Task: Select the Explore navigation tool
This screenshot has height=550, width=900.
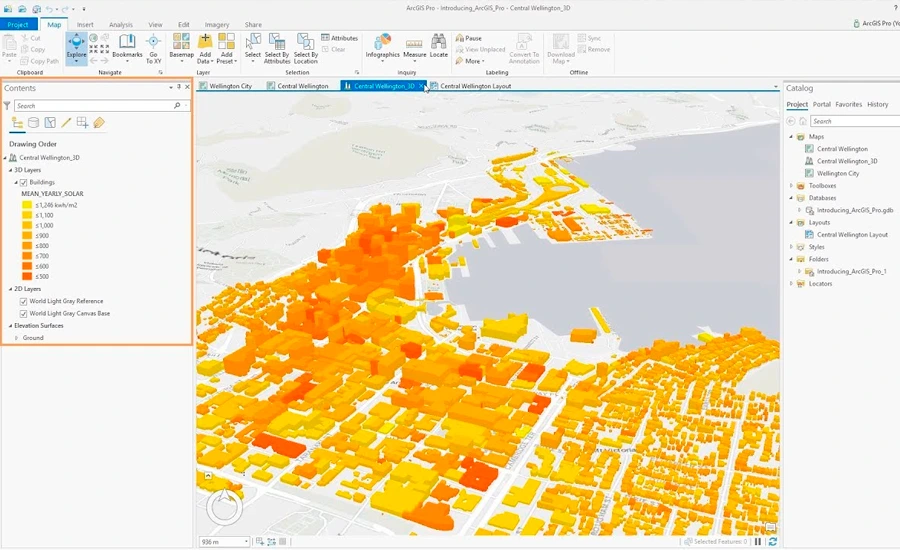Action: pyautogui.click(x=76, y=48)
